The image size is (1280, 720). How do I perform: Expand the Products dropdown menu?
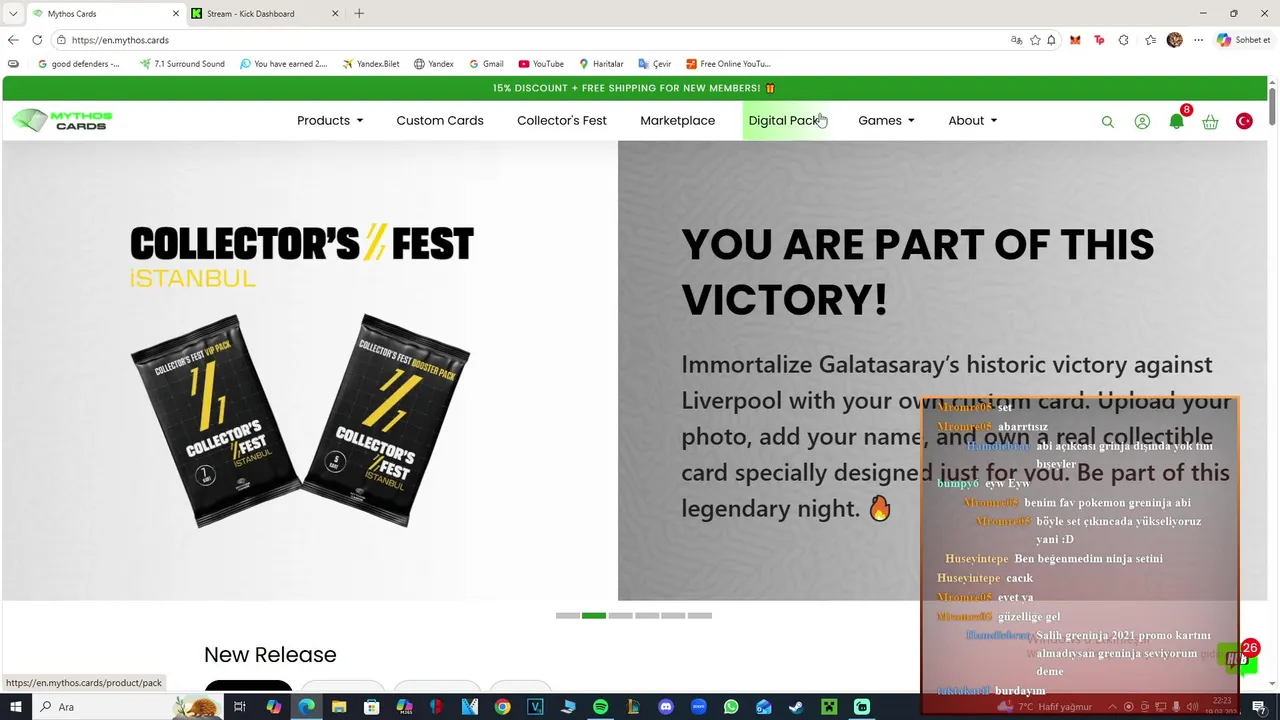[x=330, y=121]
